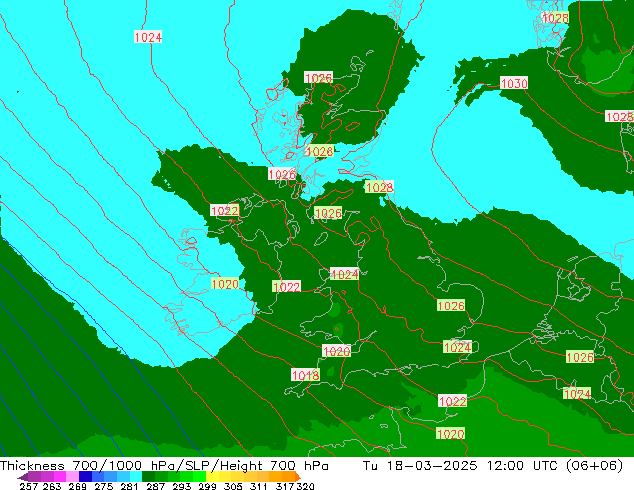
Task: Click the 1018 isobar pressure label
Action: coord(306,375)
